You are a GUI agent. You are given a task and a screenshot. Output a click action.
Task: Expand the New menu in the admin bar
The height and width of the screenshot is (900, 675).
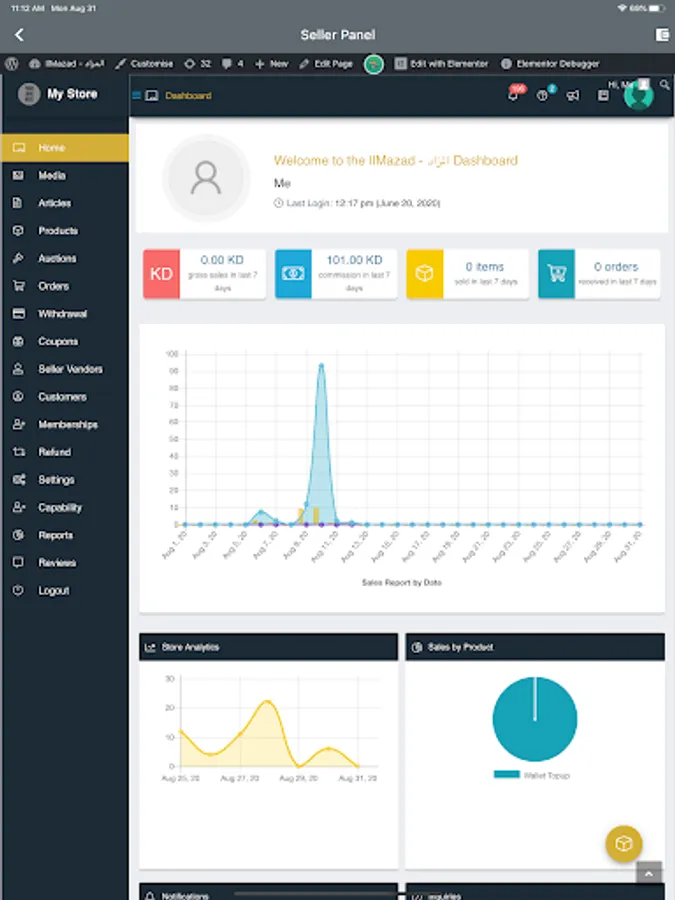tap(271, 64)
